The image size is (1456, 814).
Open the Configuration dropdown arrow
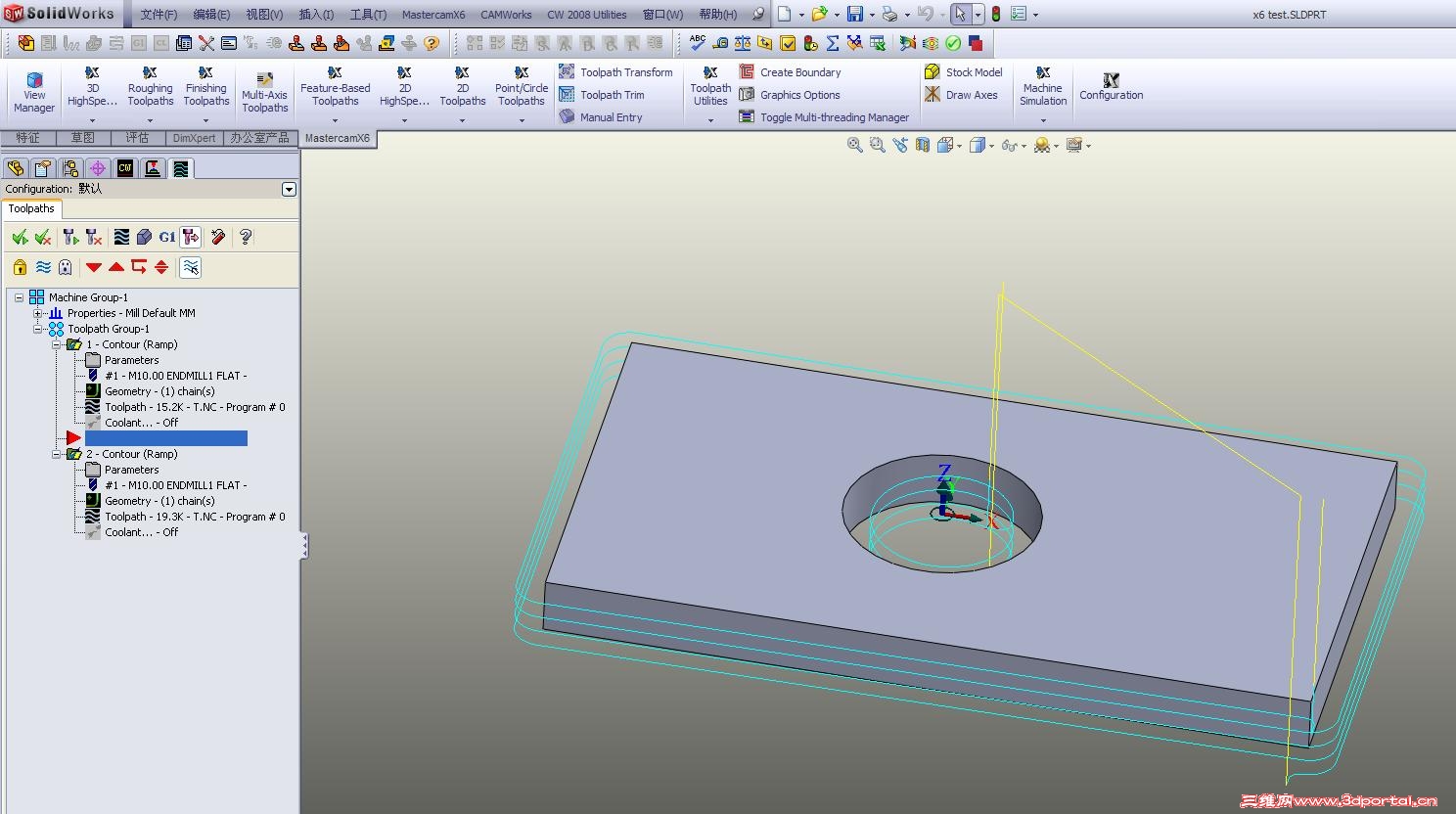pyautogui.click(x=289, y=189)
